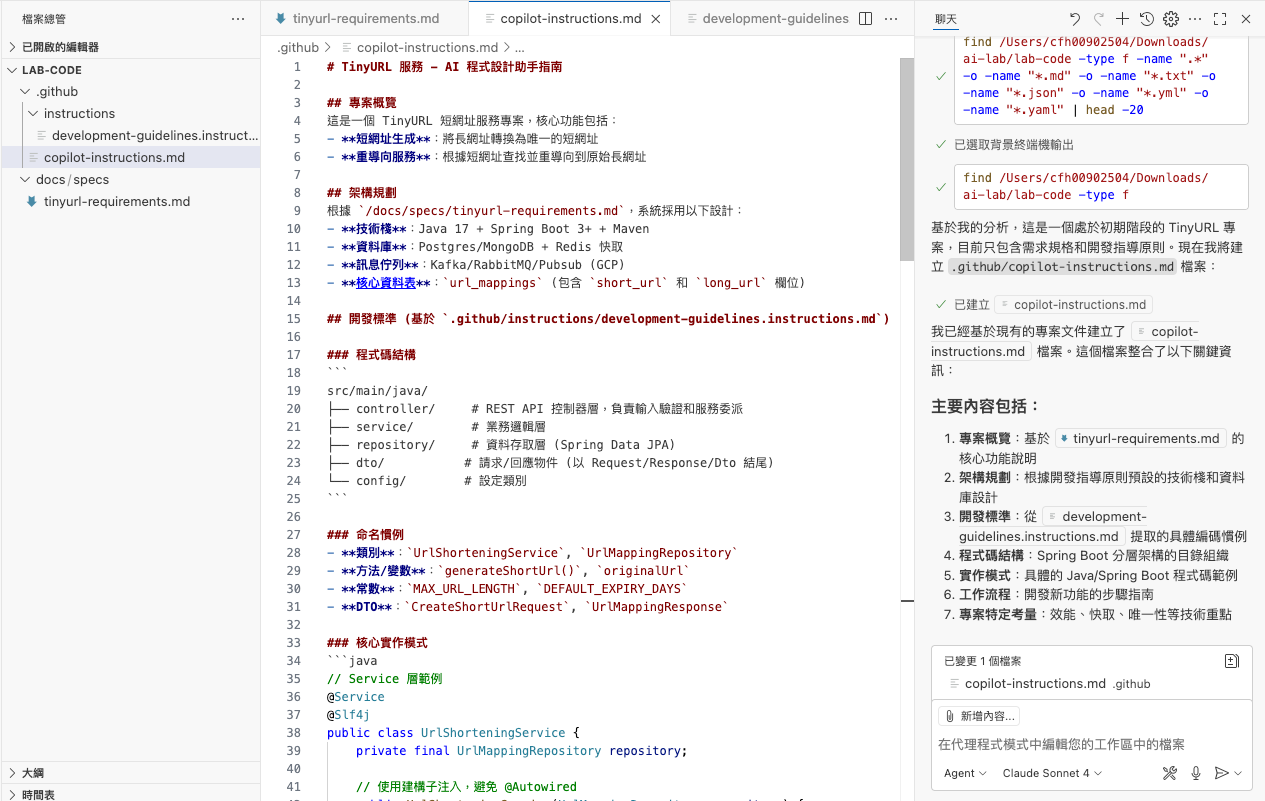Click the tinyurl-requirements.md file chip in chat

tap(1140, 438)
